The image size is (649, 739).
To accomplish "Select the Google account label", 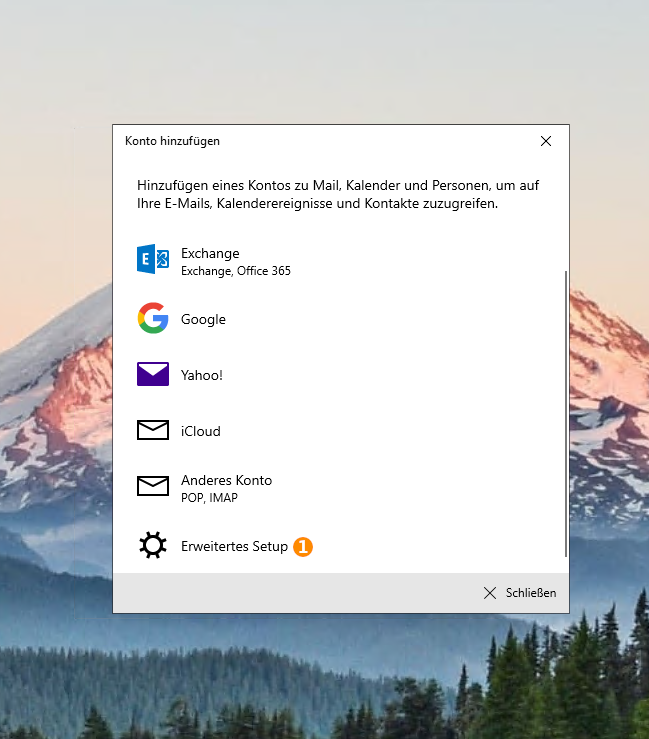I will click(x=203, y=319).
